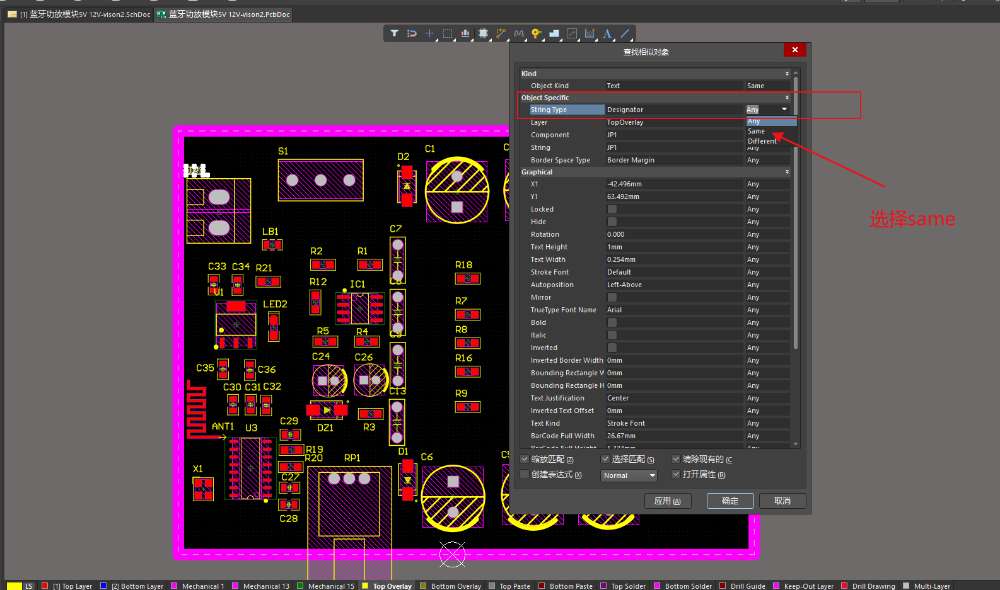Click the greyed keepout region tool

(x=572, y=33)
